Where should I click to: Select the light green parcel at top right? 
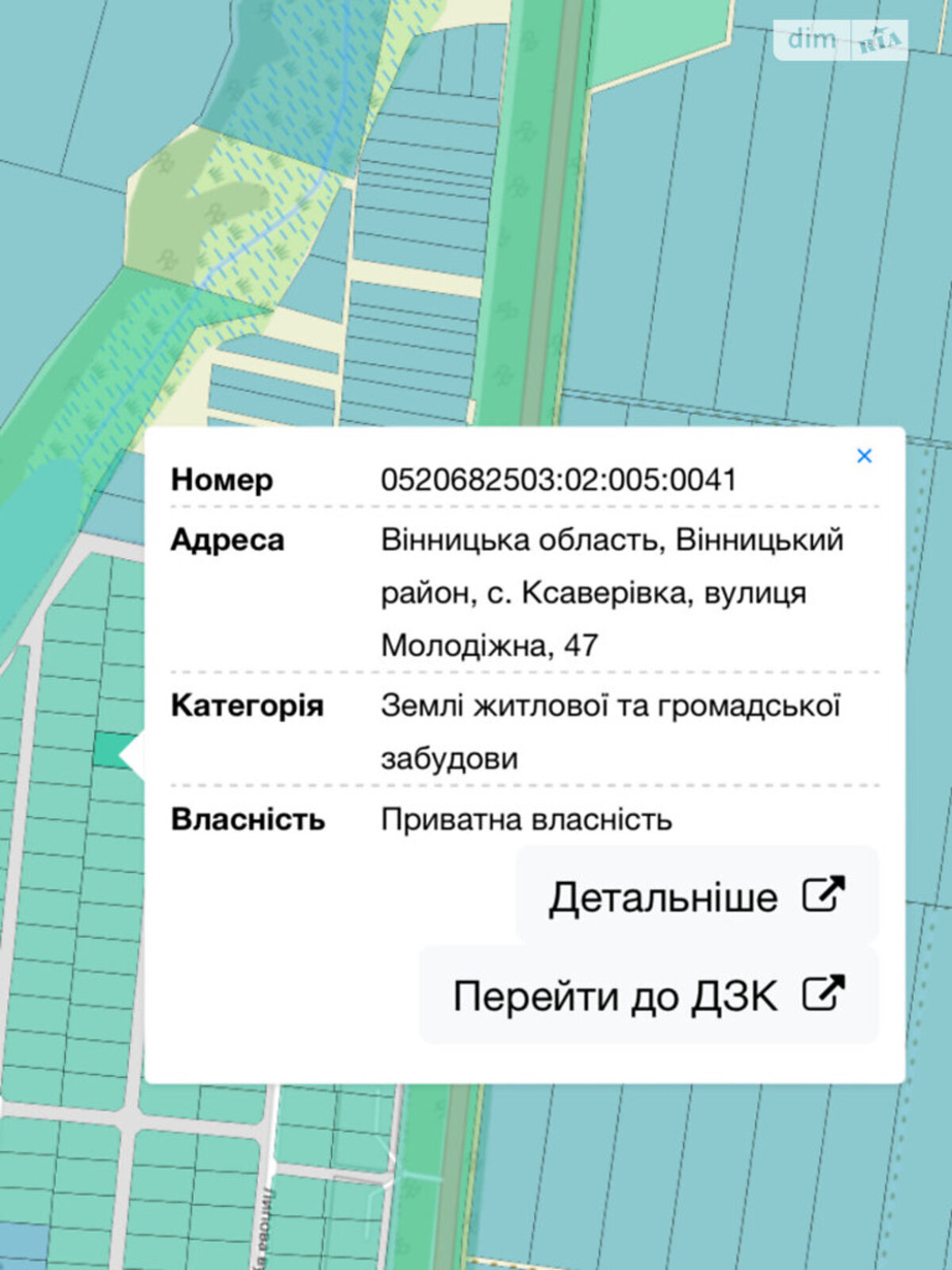click(x=658, y=36)
